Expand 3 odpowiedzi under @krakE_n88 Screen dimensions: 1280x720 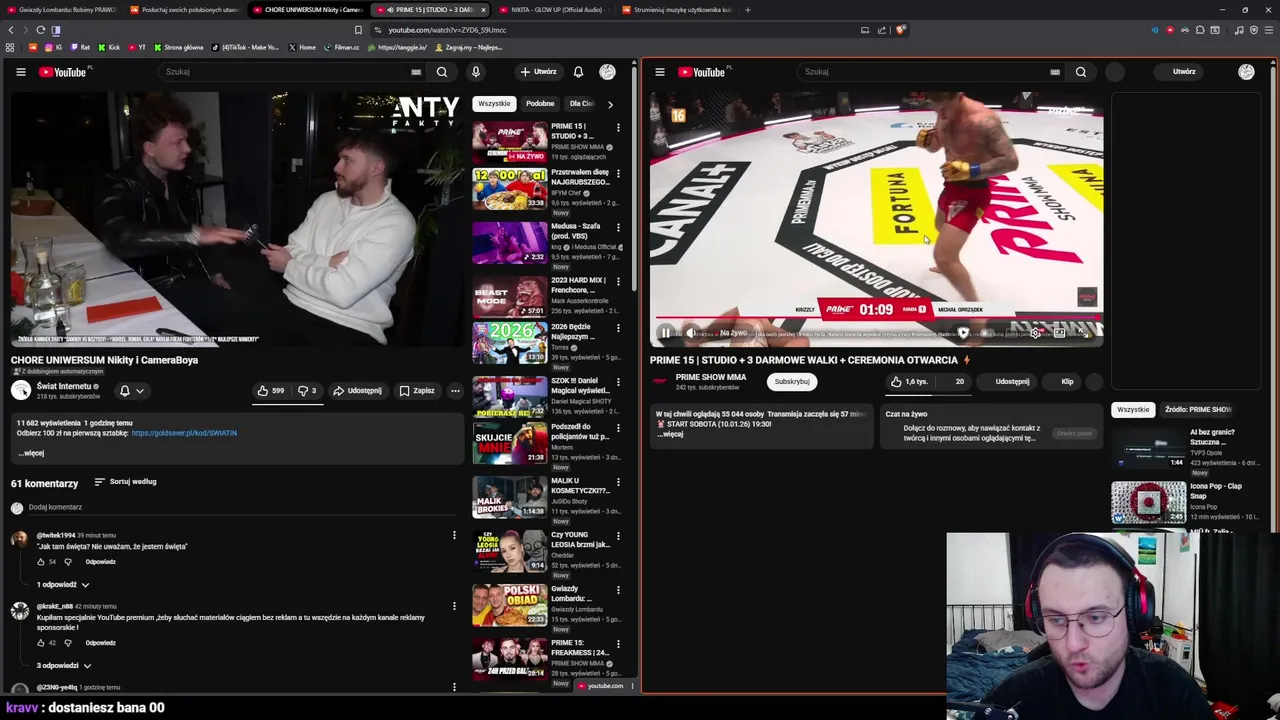pos(64,666)
